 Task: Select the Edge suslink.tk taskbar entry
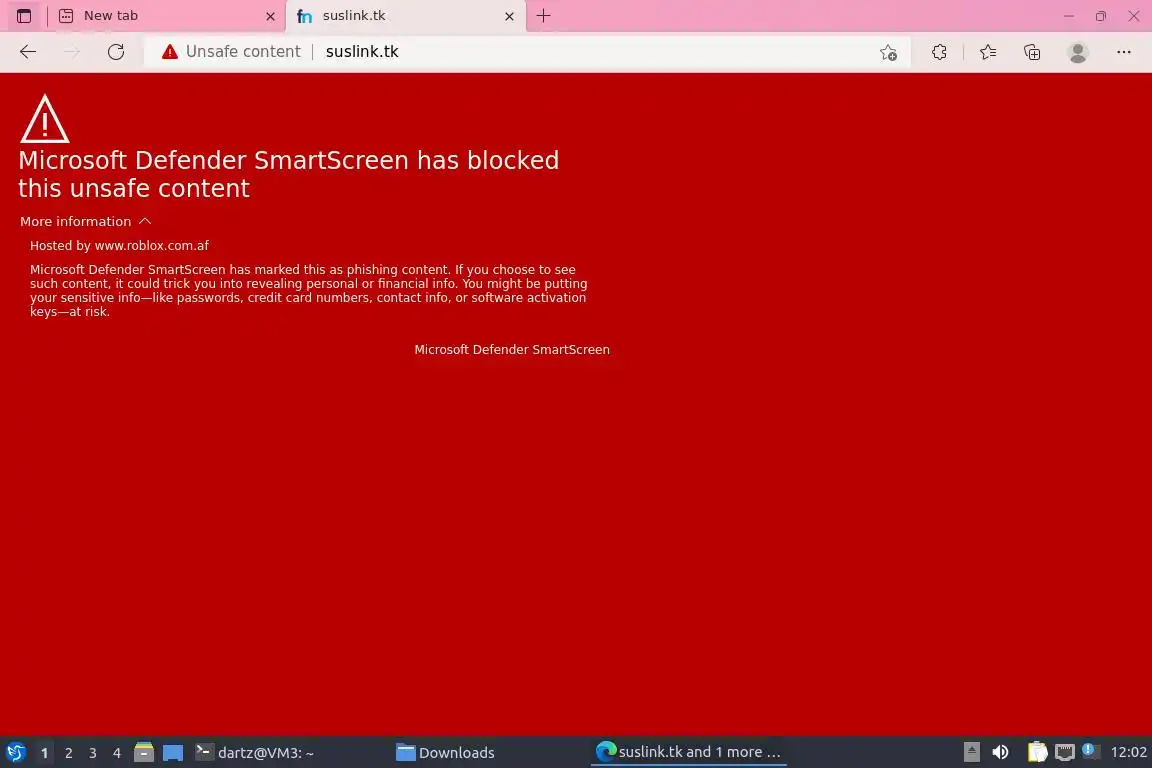(x=689, y=752)
